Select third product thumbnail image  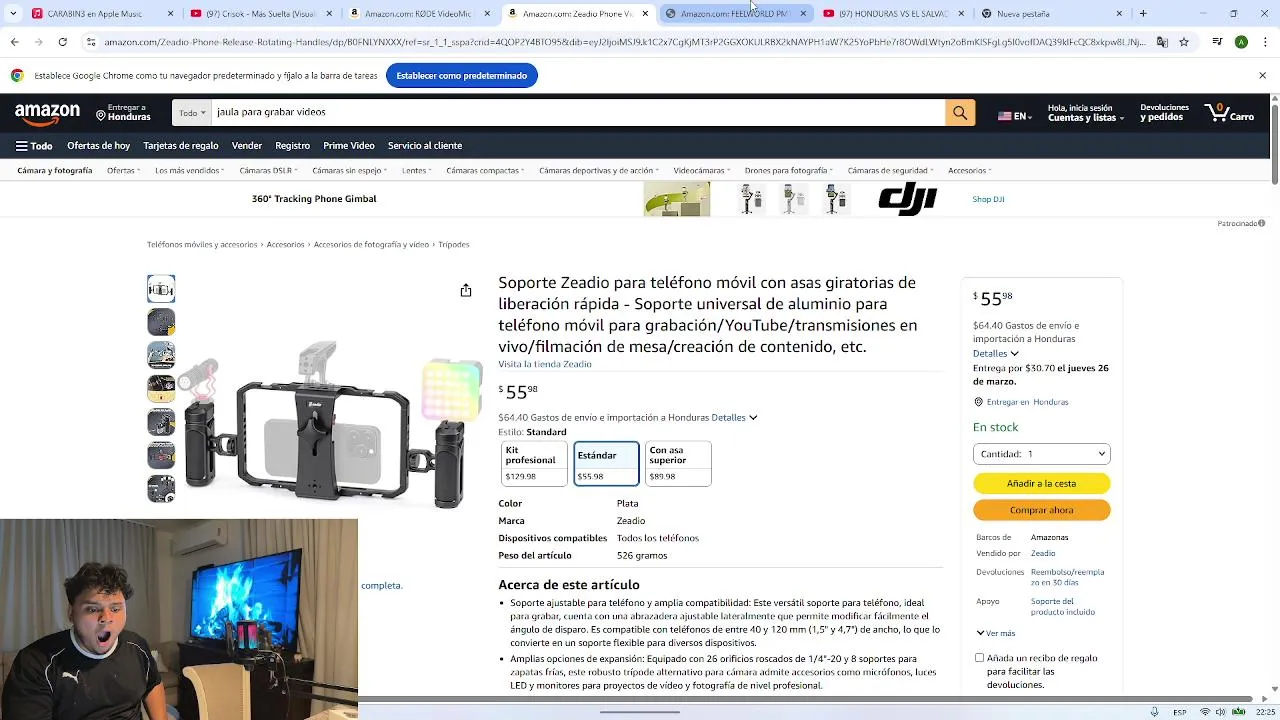[x=161, y=355]
